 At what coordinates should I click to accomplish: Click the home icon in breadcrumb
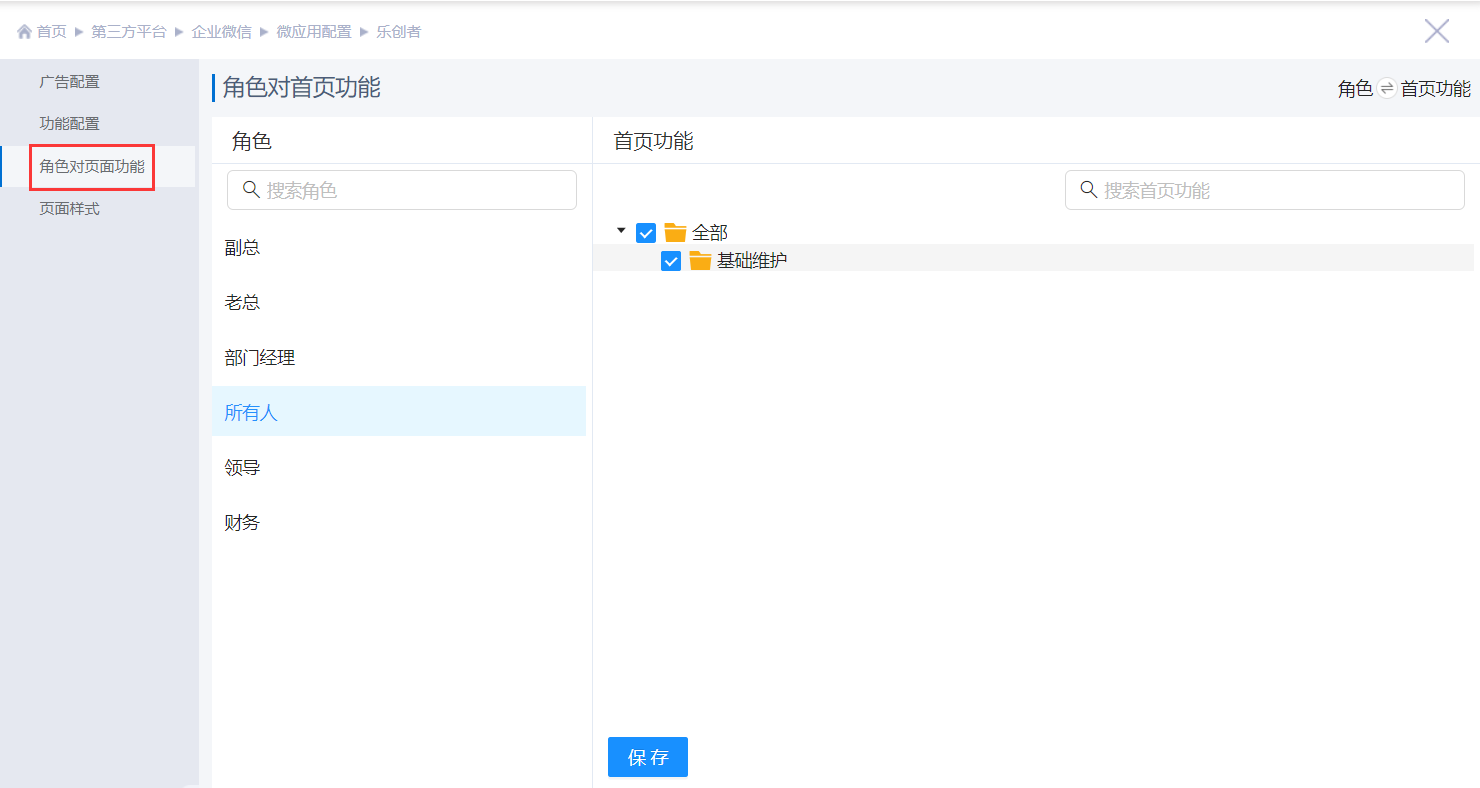click(24, 32)
